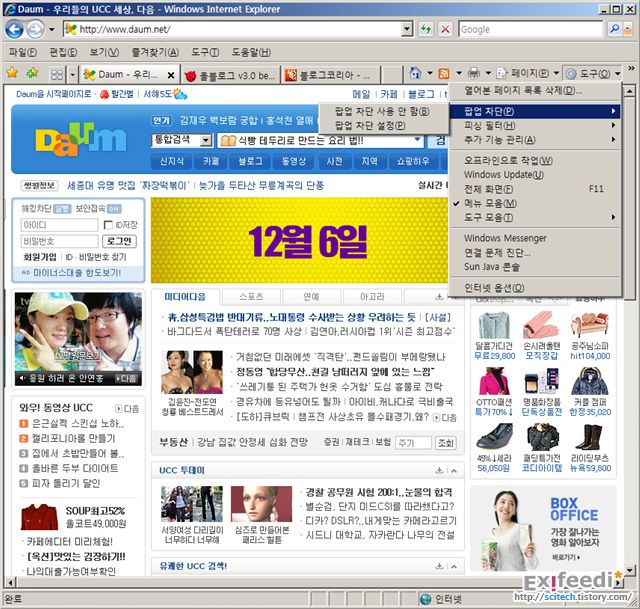This screenshot has height=609, width=640.
Task: Tick the ID저장 checkbox
Action: [x=108, y=225]
